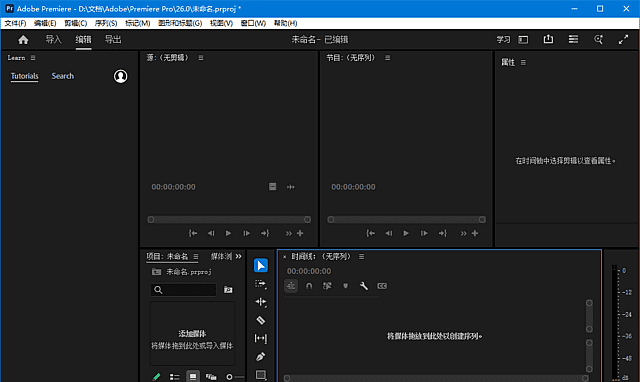Open the 编辑(E) menu
The image size is (640, 382).
coord(45,23)
